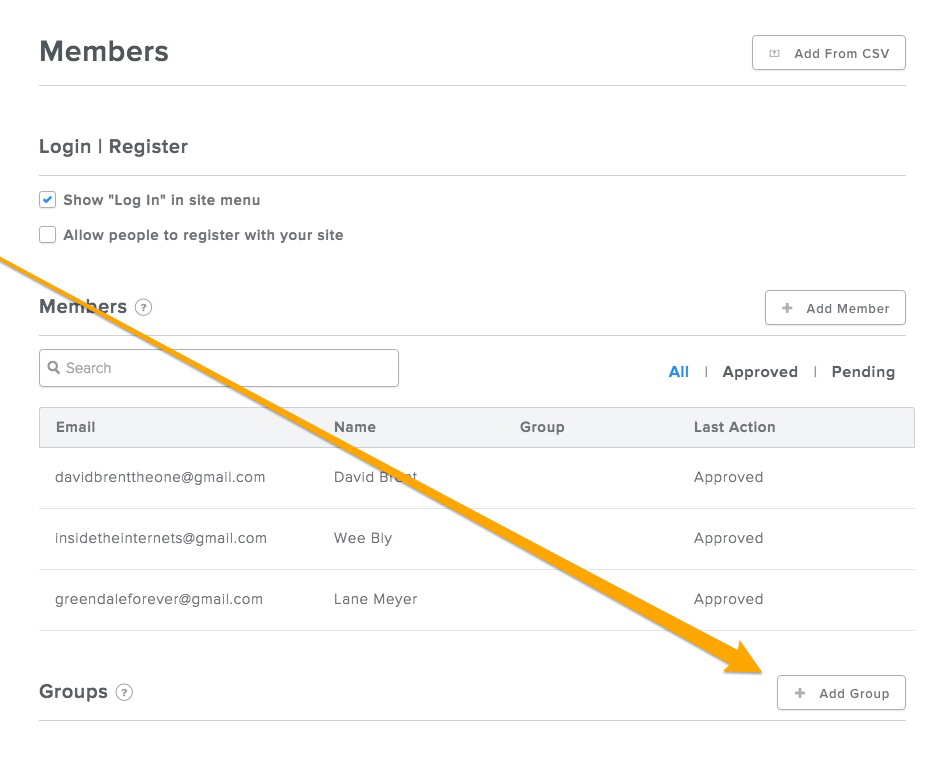Viewport: 951px width, 777px height.
Task: Click the Add Member button
Action: point(835,308)
